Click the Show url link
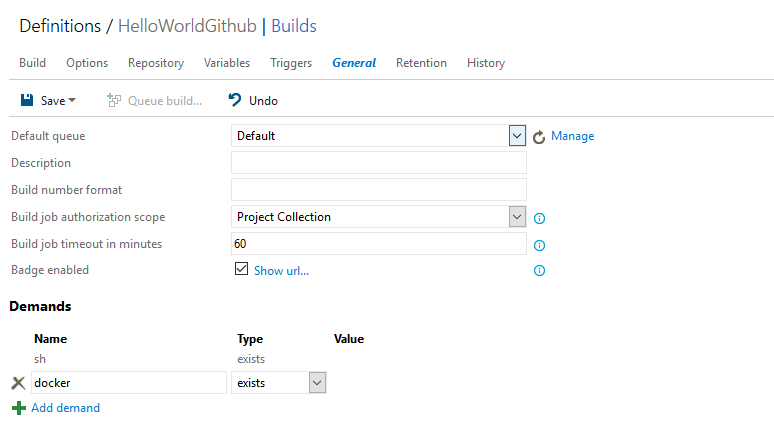The height and width of the screenshot is (426, 774). click(281, 270)
